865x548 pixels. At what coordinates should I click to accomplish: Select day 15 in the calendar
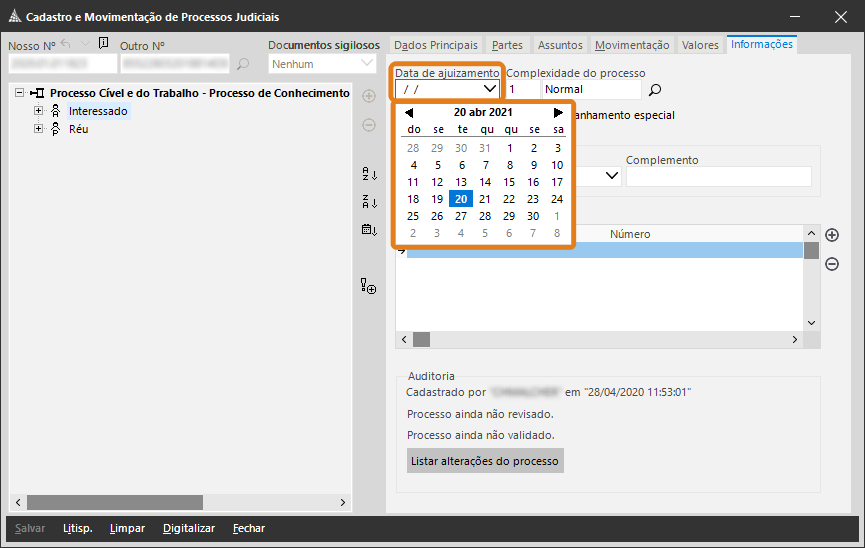point(509,182)
